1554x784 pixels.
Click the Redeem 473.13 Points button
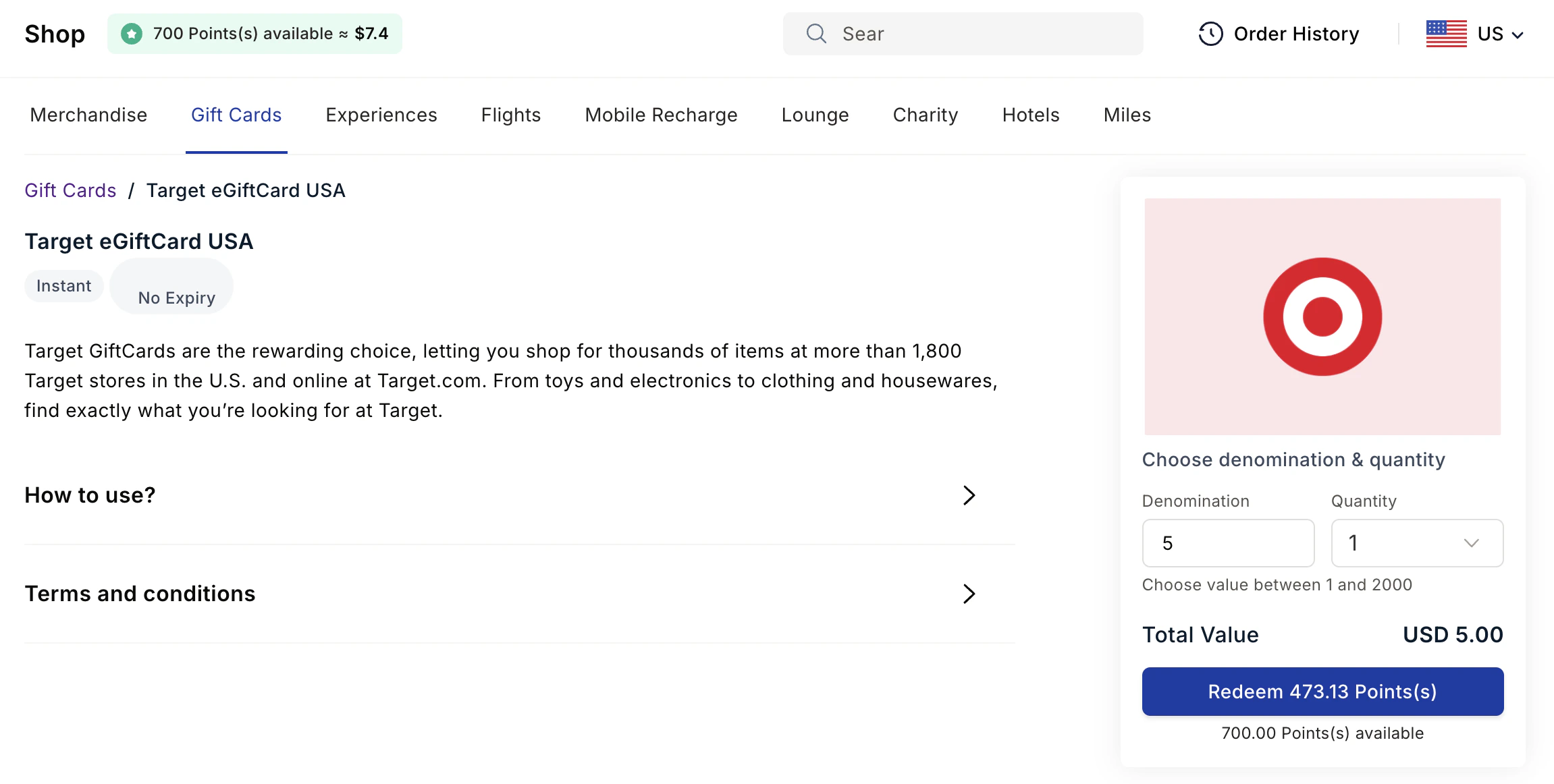(x=1322, y=692)
